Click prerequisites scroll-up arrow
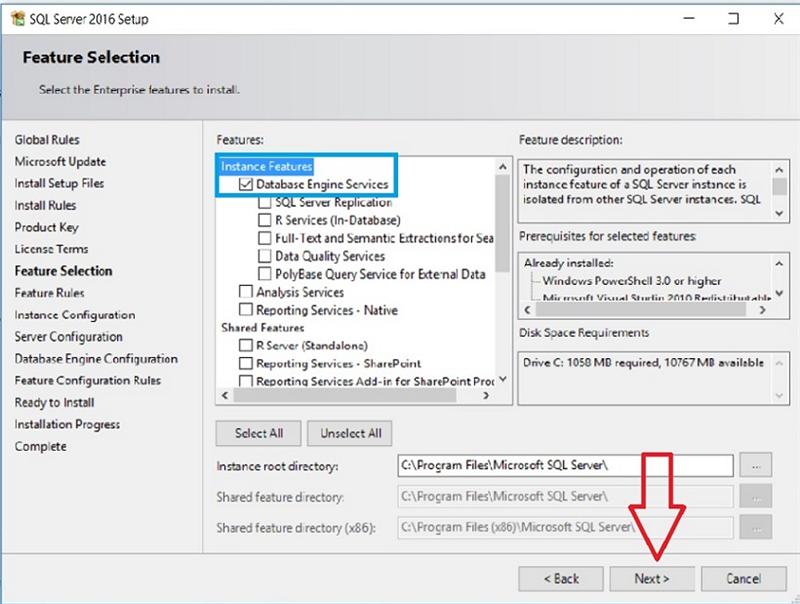The image size is (800, 604). (x=779, y=263)
